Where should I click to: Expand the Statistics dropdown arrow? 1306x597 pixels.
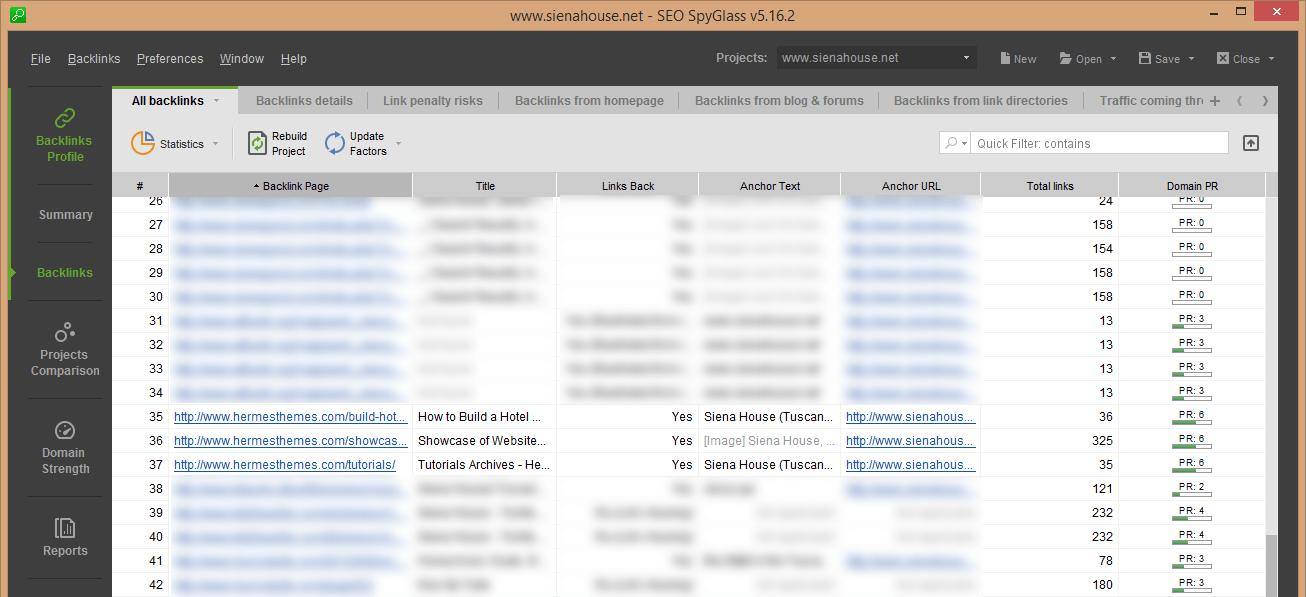click(215, 144)
